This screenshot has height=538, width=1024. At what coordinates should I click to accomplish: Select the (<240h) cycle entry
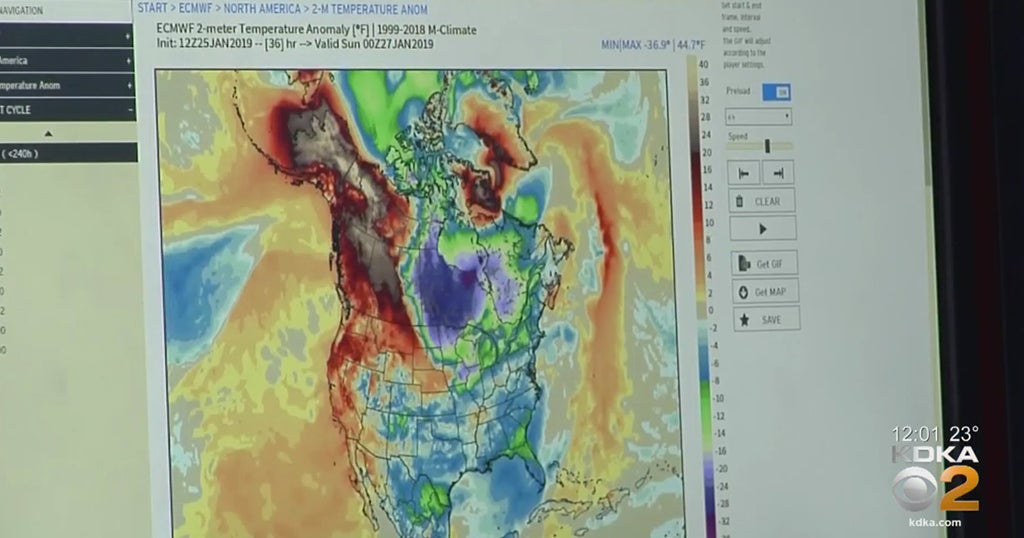click(x=68, y=153)
